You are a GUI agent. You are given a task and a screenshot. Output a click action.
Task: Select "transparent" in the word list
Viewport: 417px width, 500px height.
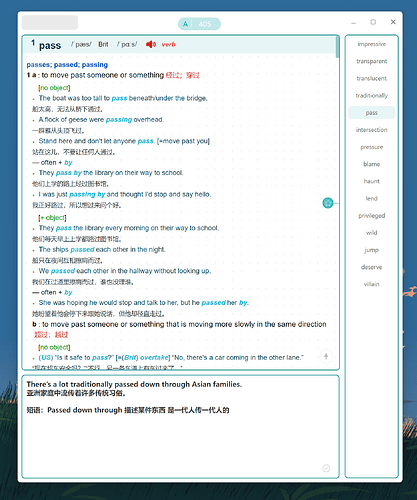pyautogui.click(x=371, y=61)
